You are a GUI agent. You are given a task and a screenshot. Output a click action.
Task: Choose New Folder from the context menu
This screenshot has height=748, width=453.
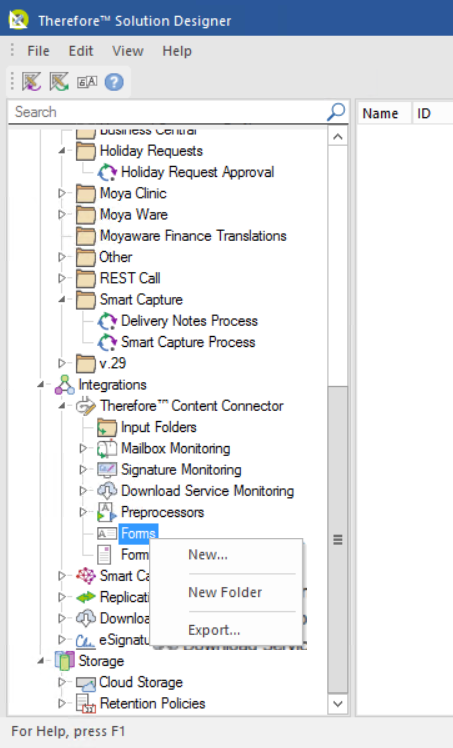pyautogui.click(x=226, y=592)
